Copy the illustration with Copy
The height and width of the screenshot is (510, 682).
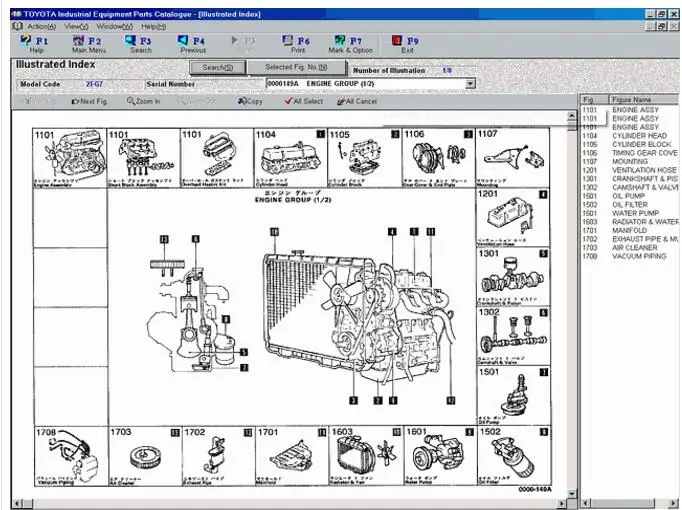click(250, 101)
